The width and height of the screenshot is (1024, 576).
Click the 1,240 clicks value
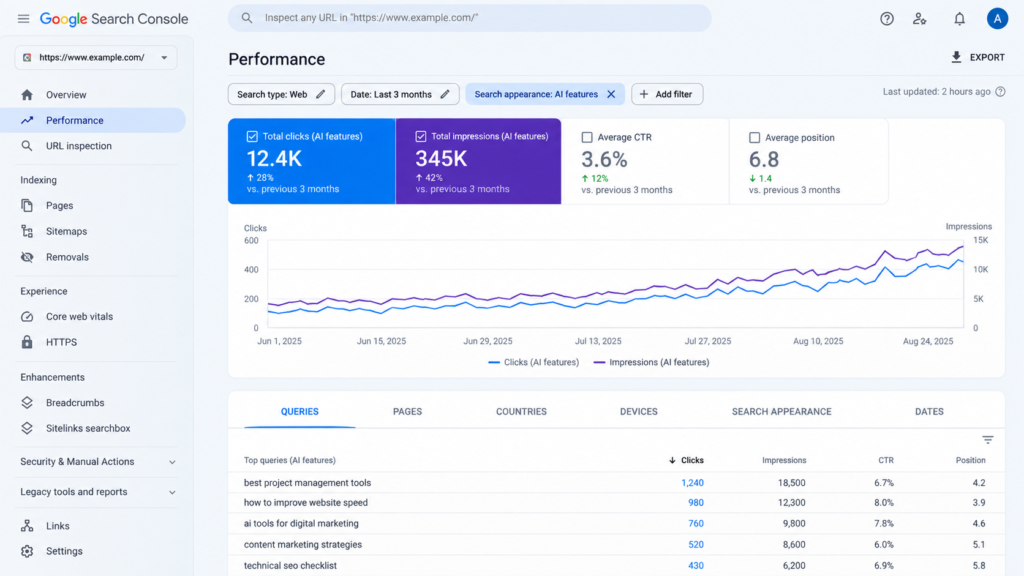692,483
